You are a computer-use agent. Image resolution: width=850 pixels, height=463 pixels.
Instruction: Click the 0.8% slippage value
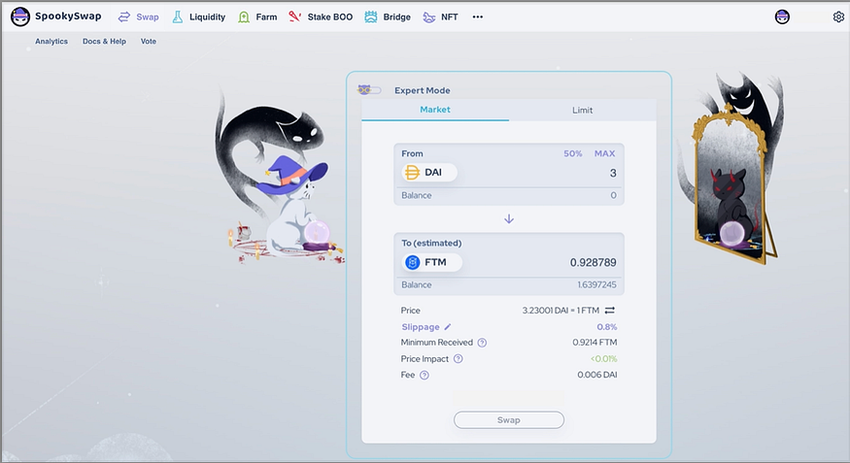607,327
